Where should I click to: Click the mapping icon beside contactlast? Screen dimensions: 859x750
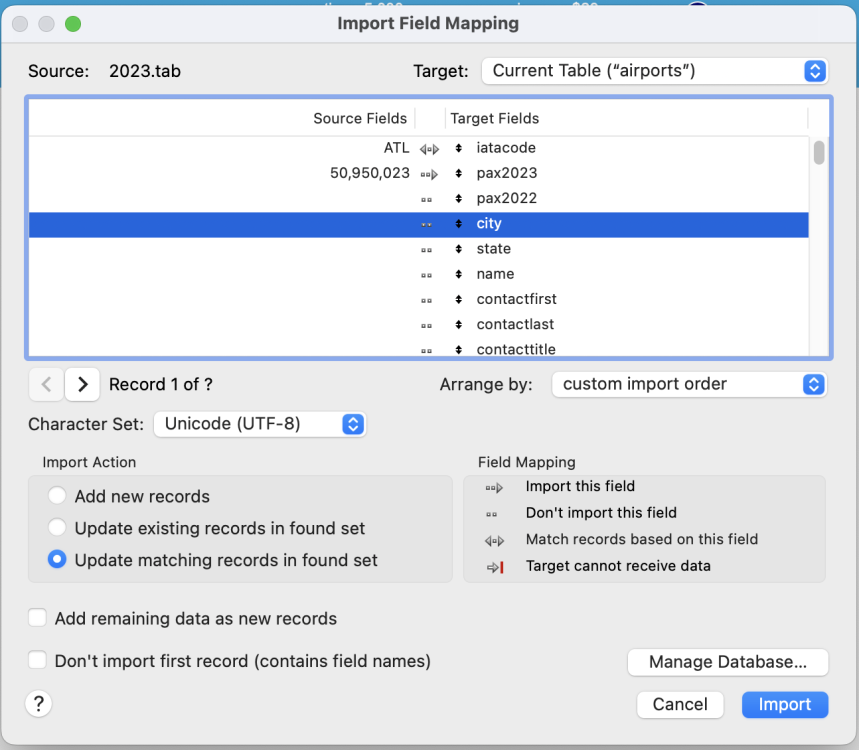click(427, 325)
